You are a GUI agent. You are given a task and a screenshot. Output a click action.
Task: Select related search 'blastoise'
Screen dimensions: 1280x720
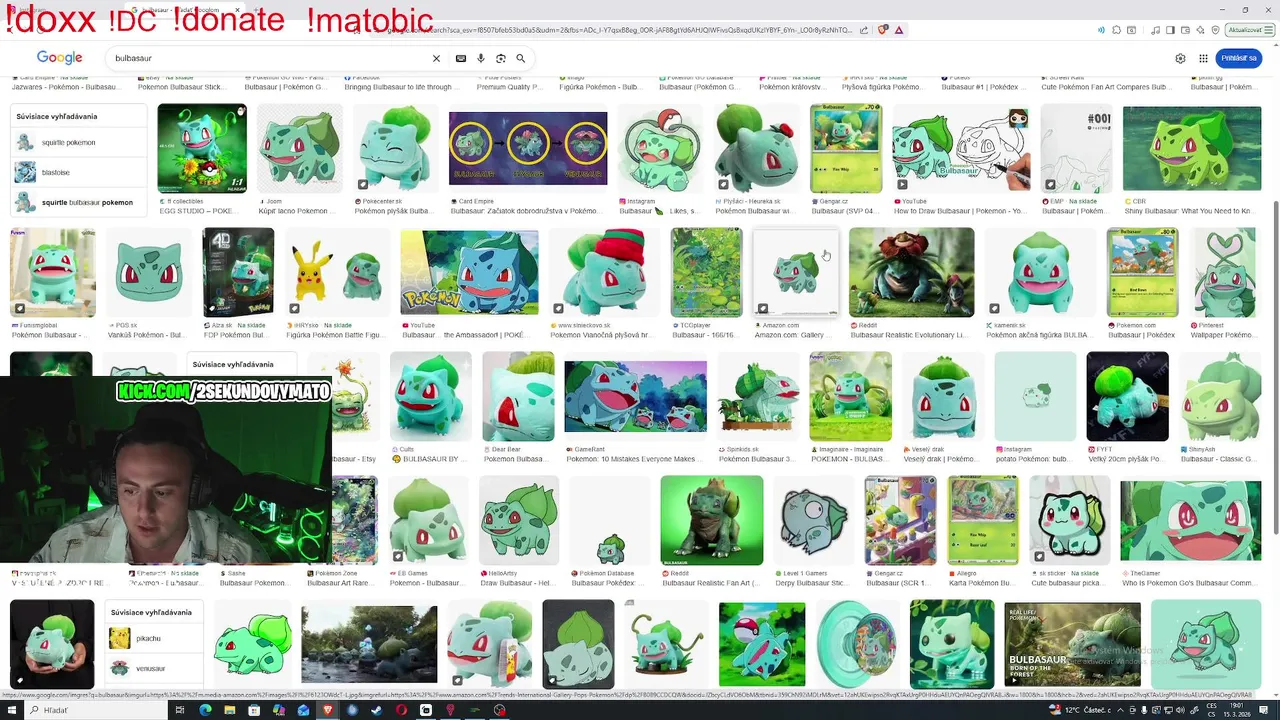point(79,172)
